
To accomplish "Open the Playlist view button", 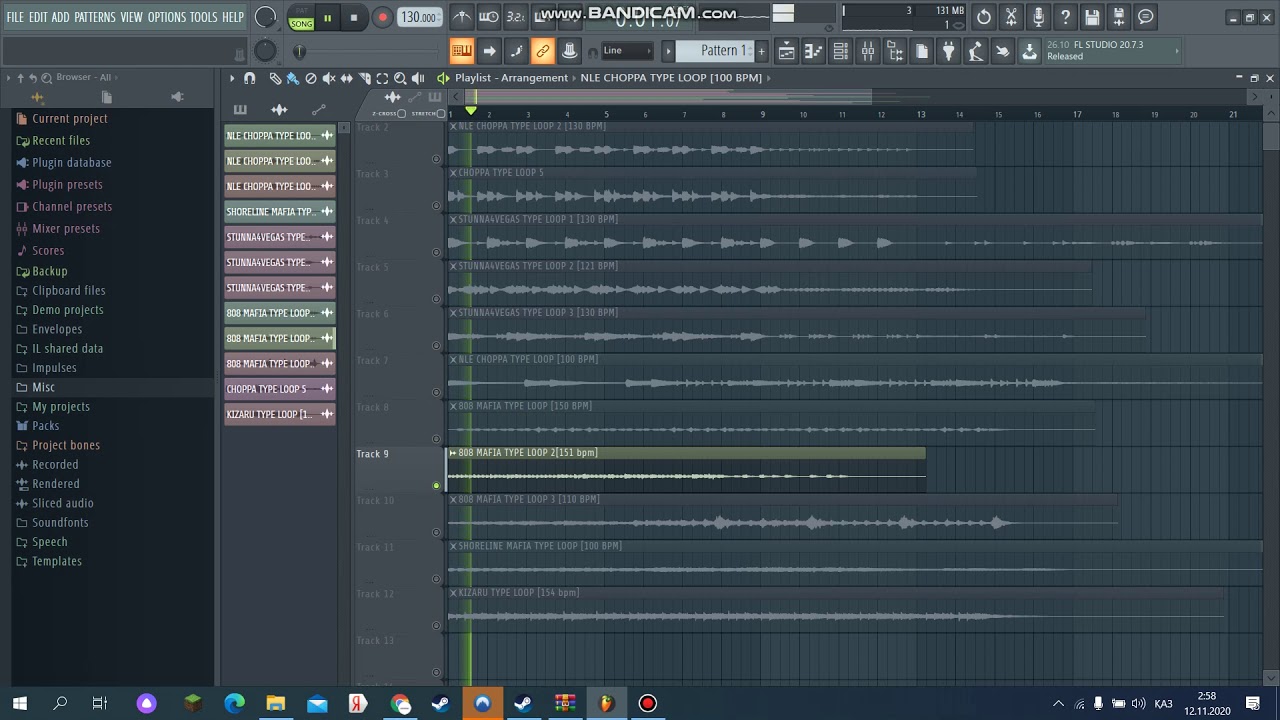I will (787, 51).
